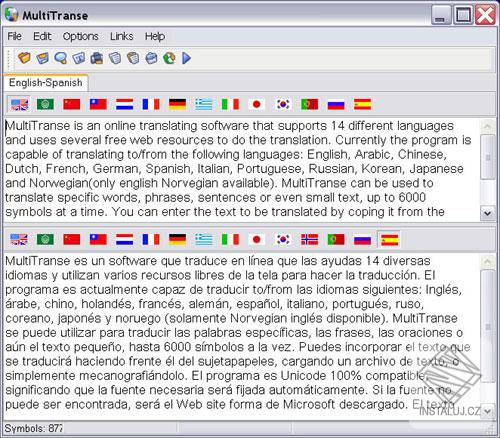This screenshot has width=500, height=438.
Task: Click into the English source text box
Action: [242, 169]
